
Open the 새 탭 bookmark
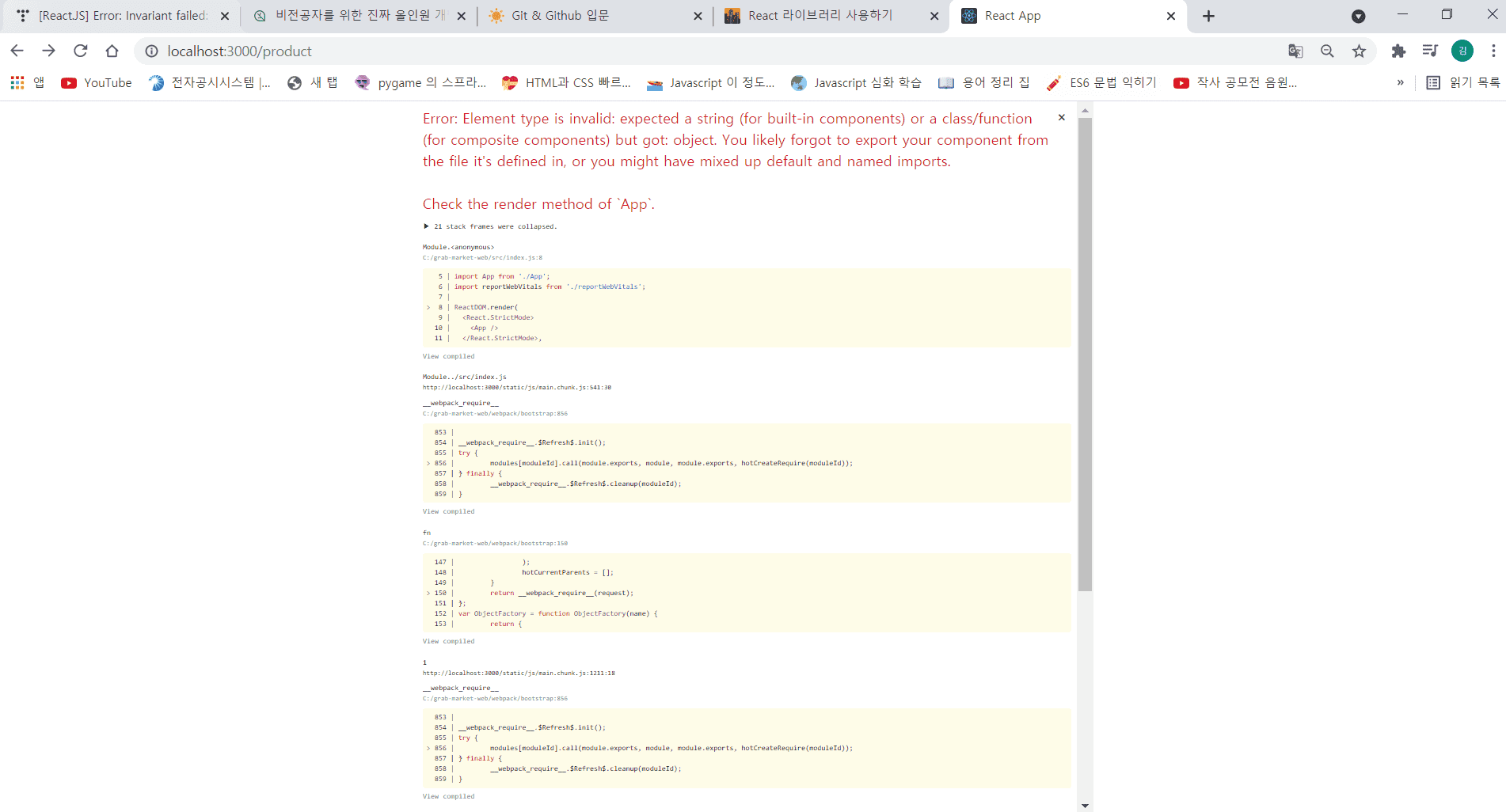click(313, 82)
